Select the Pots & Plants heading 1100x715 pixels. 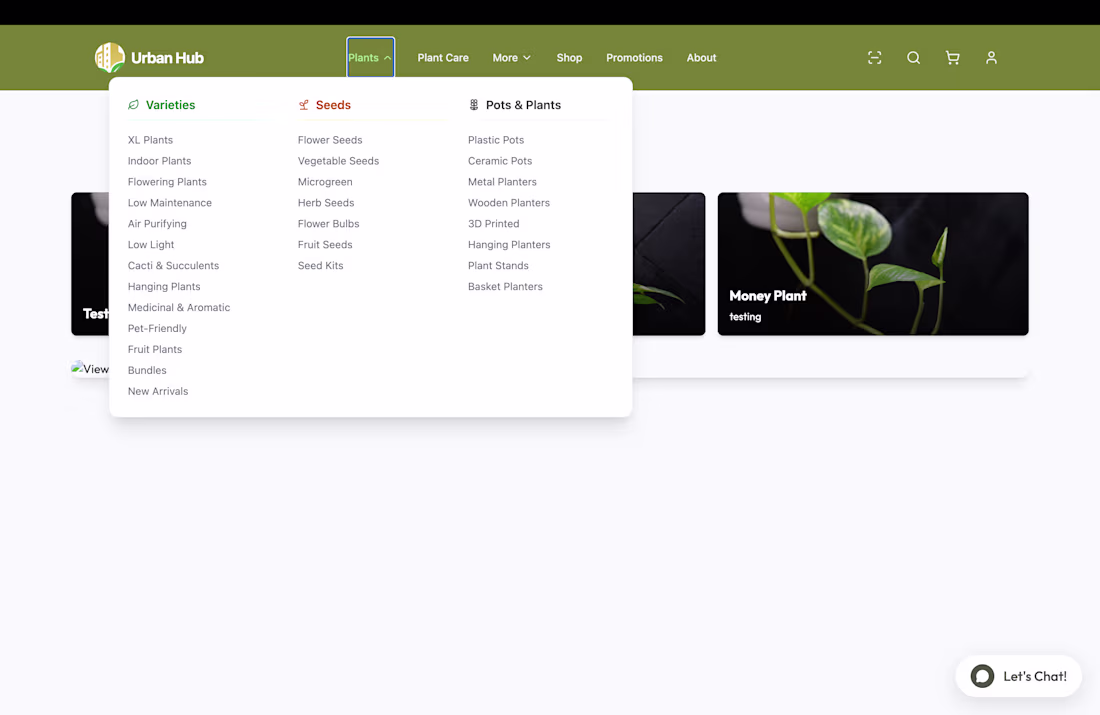point(523,105)
